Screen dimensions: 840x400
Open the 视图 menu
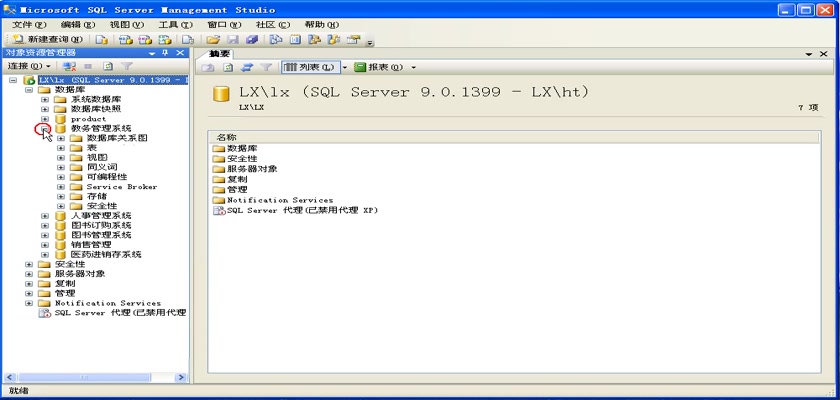(126, 25)
